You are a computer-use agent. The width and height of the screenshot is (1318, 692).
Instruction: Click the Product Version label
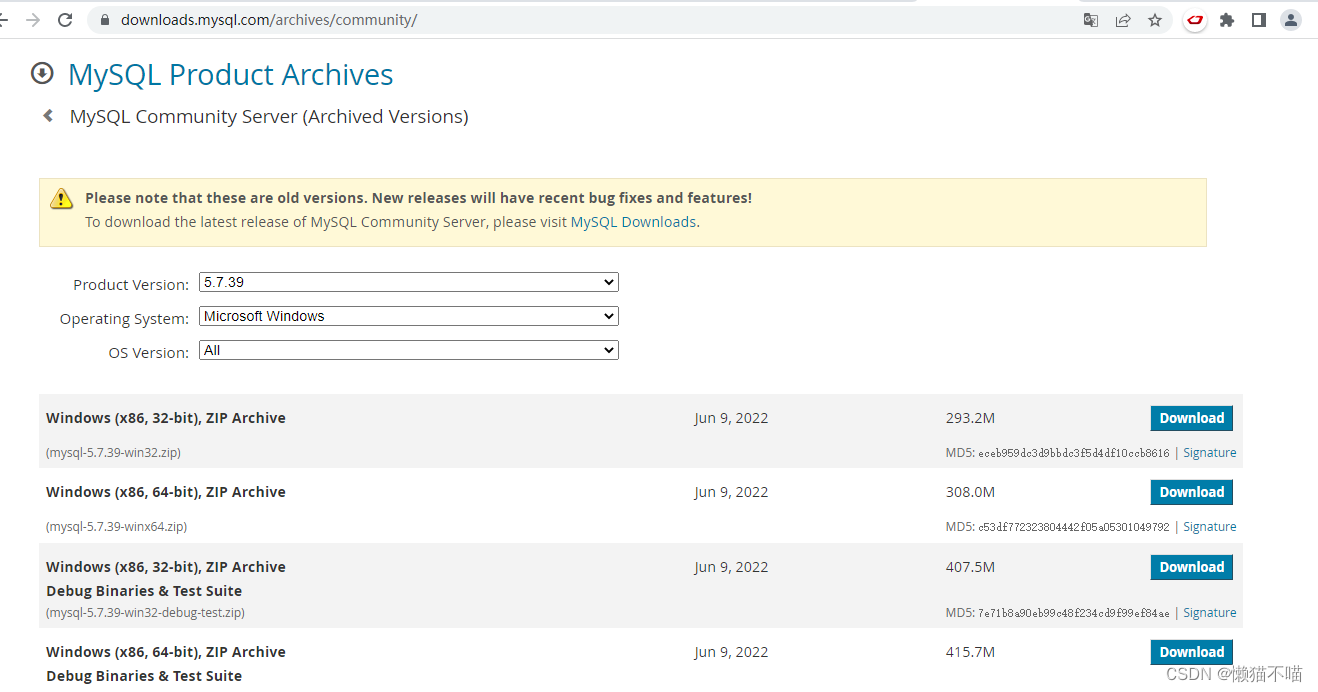131,285
